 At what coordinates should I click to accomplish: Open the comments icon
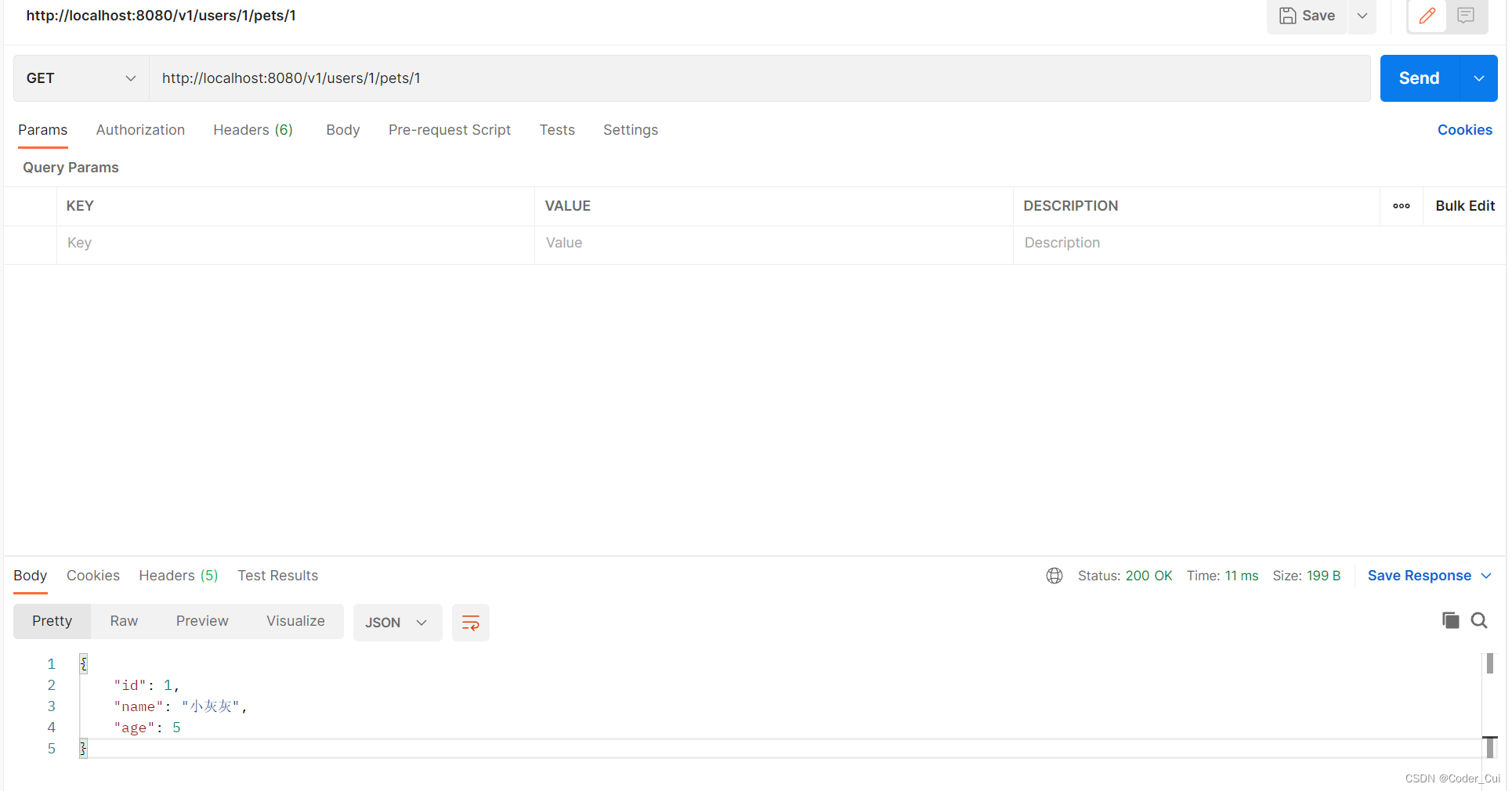pyautogui.click(x=1466, y=16)
